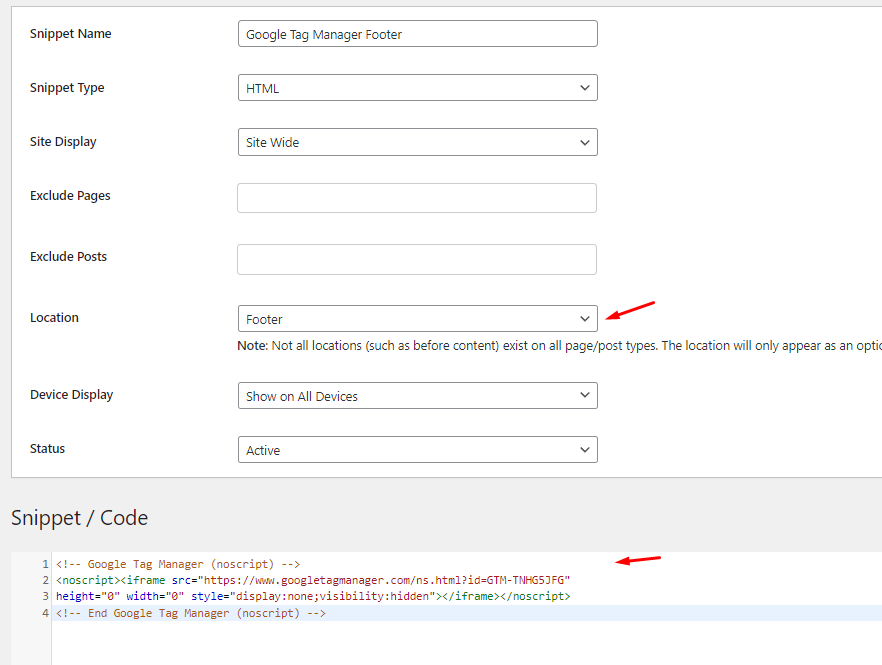Click the Location label
Screen dimensions: 882x665
coord(54,318)
